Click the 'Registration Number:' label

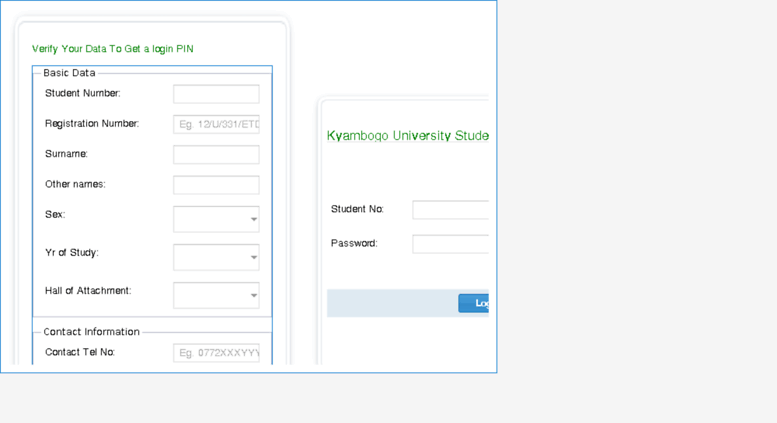coord(92,123)
